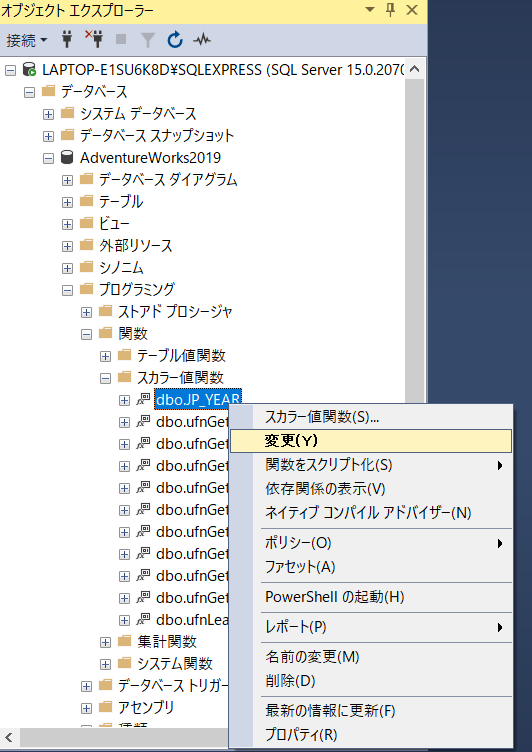Click the horizontal scrollbar left arrow
Screen dimensions: 532x752
10,738
